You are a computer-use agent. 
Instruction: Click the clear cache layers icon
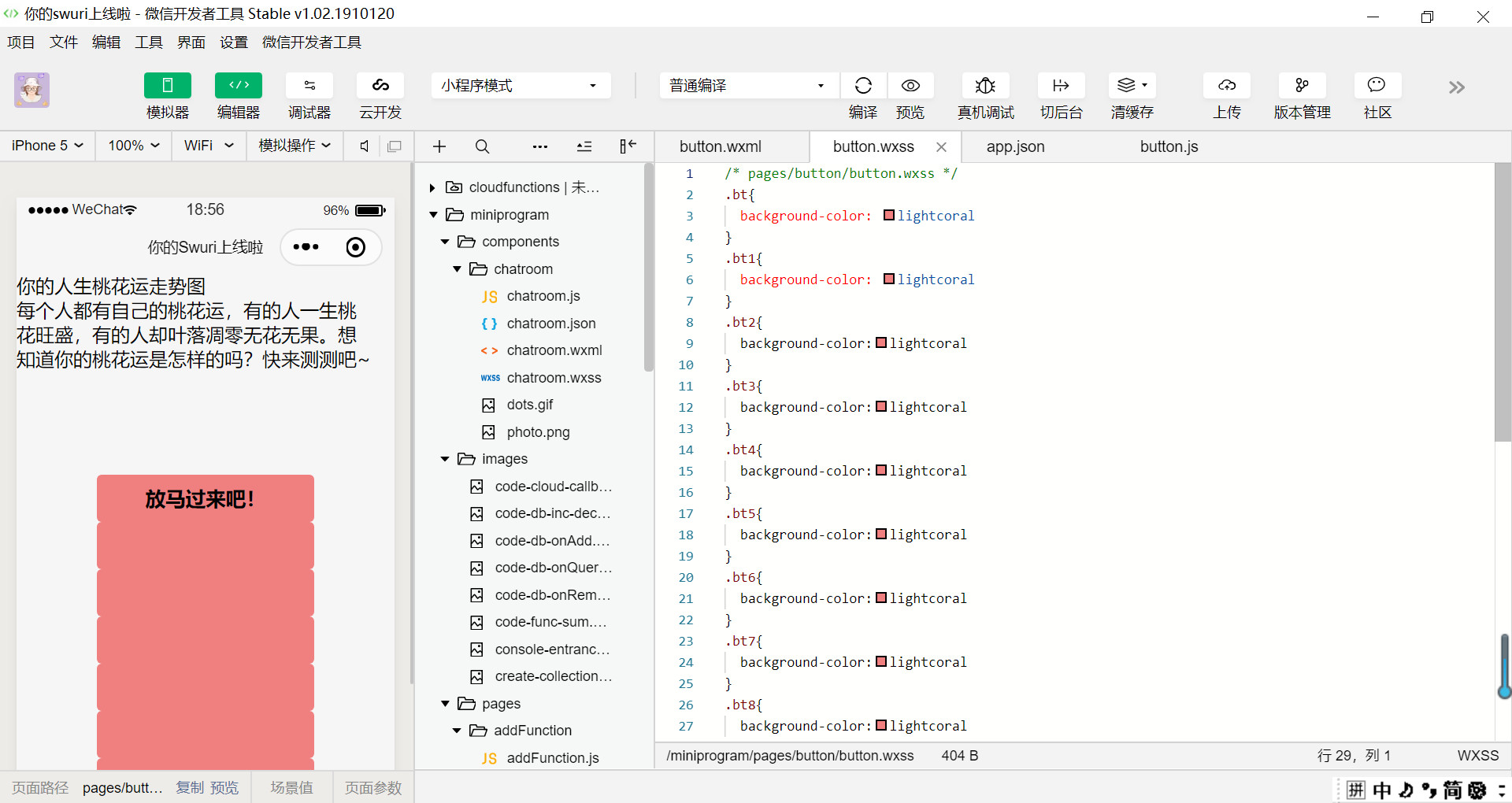point(1132,86)
